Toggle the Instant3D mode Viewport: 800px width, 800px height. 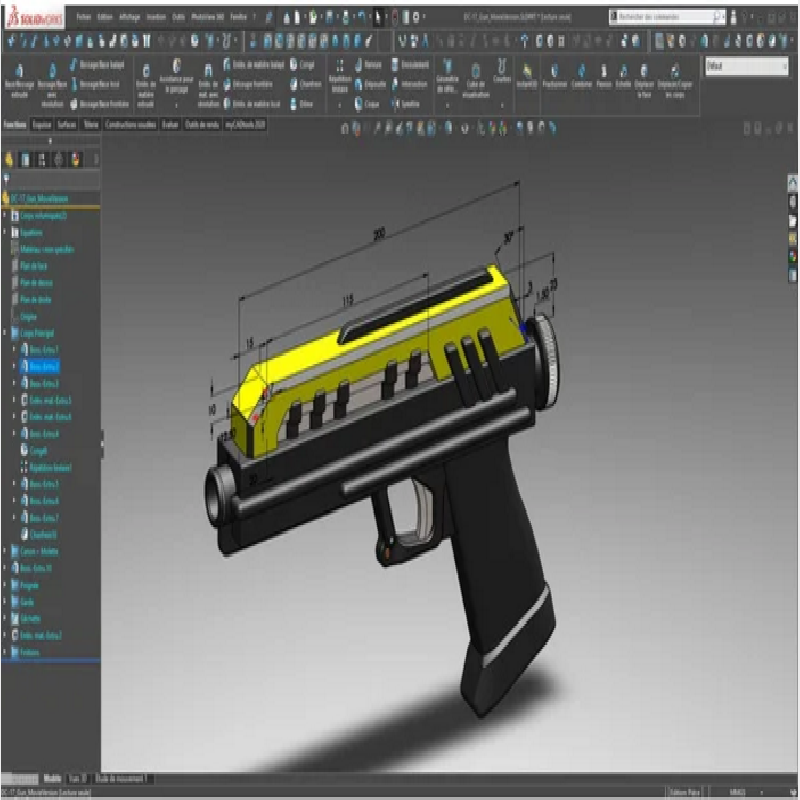(x=527, y=76)
